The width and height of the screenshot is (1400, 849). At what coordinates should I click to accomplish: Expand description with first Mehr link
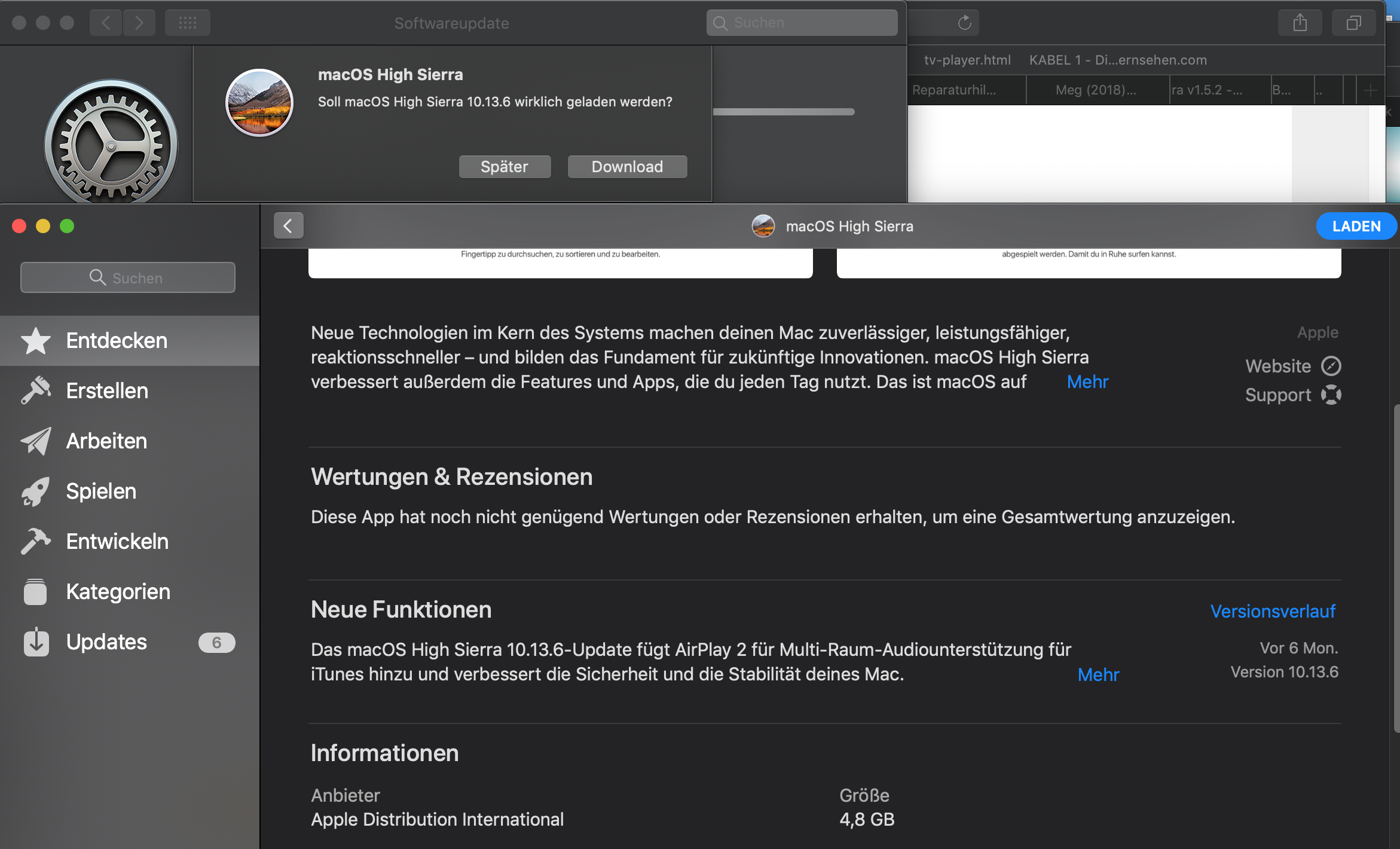pyautogui.click(x=1087, y=382)
